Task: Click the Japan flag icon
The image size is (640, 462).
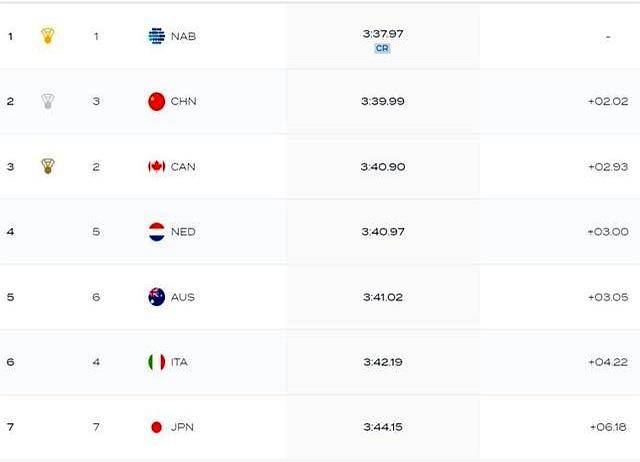Action: point(156,427)
